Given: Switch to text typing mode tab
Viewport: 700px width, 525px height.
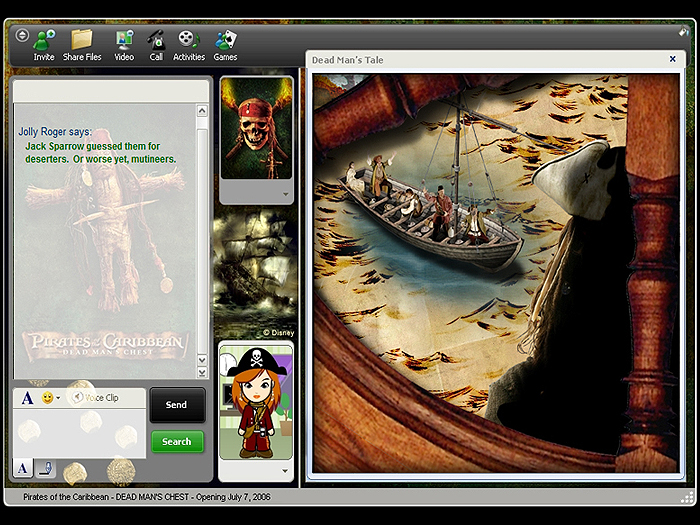Looking at the screenshot, I should click(22, 468).
